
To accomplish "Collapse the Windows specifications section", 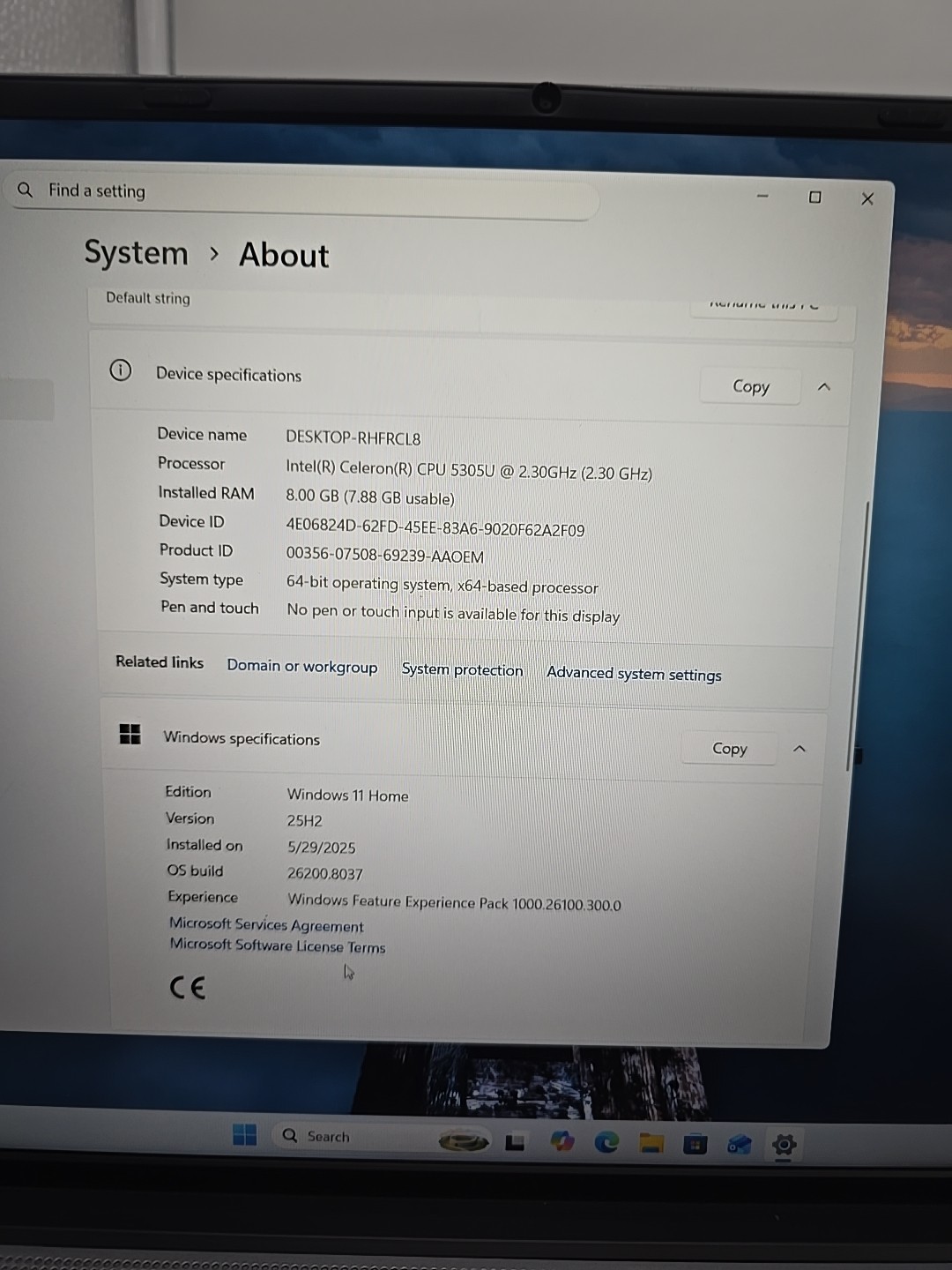I will click(x=800, y=749).
